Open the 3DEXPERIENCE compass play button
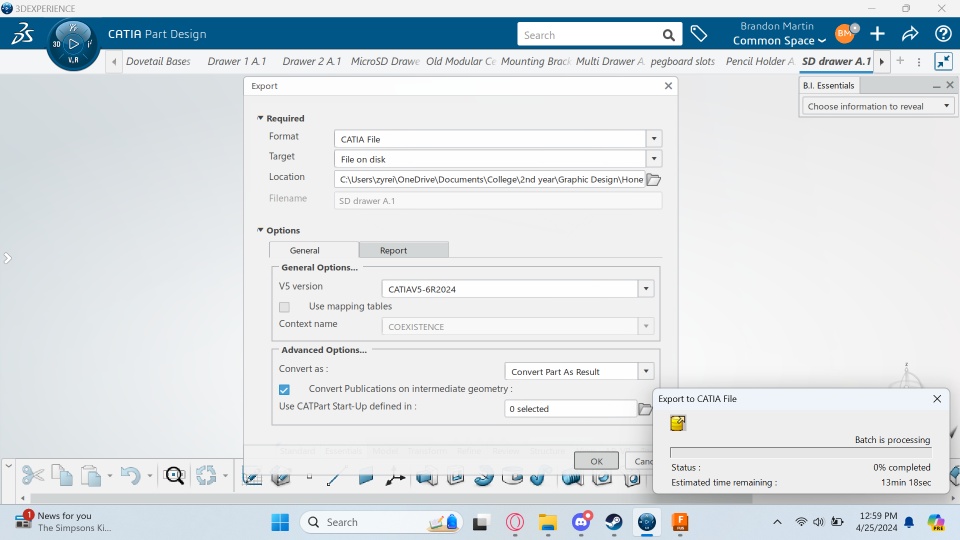 pos(73,44)
